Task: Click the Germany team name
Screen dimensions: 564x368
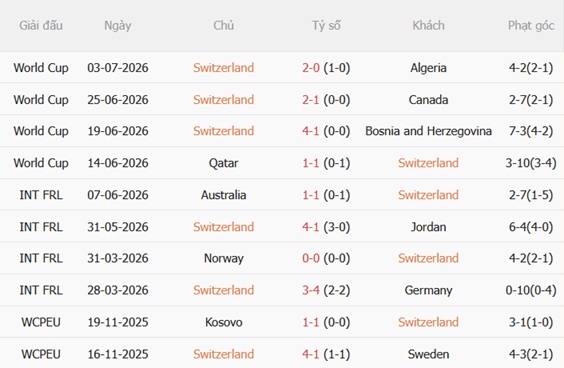Action: point(428,290)
